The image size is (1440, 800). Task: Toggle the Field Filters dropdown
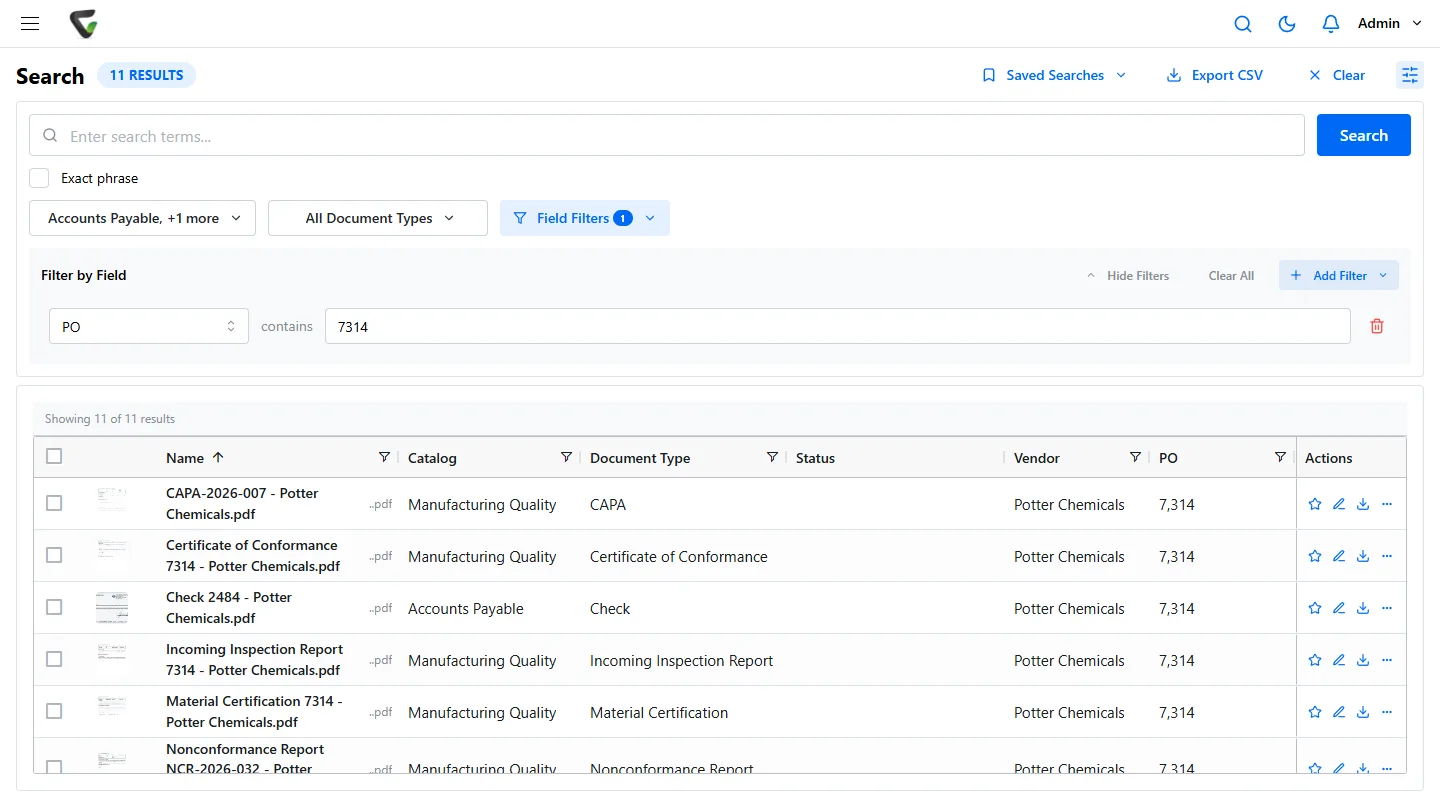[585, 218]
